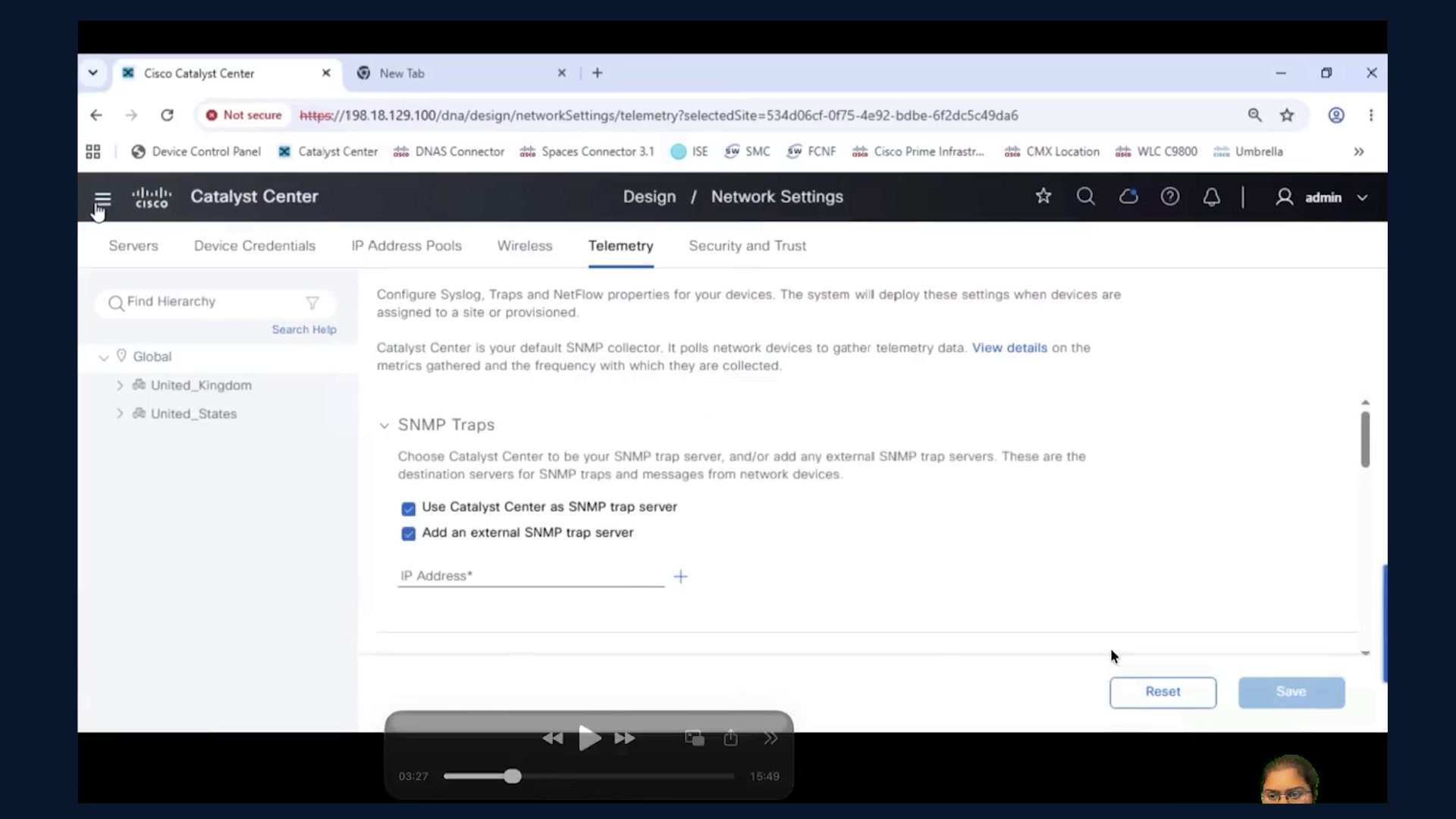Open the Chrome three-dot menu

point(1371,115)
